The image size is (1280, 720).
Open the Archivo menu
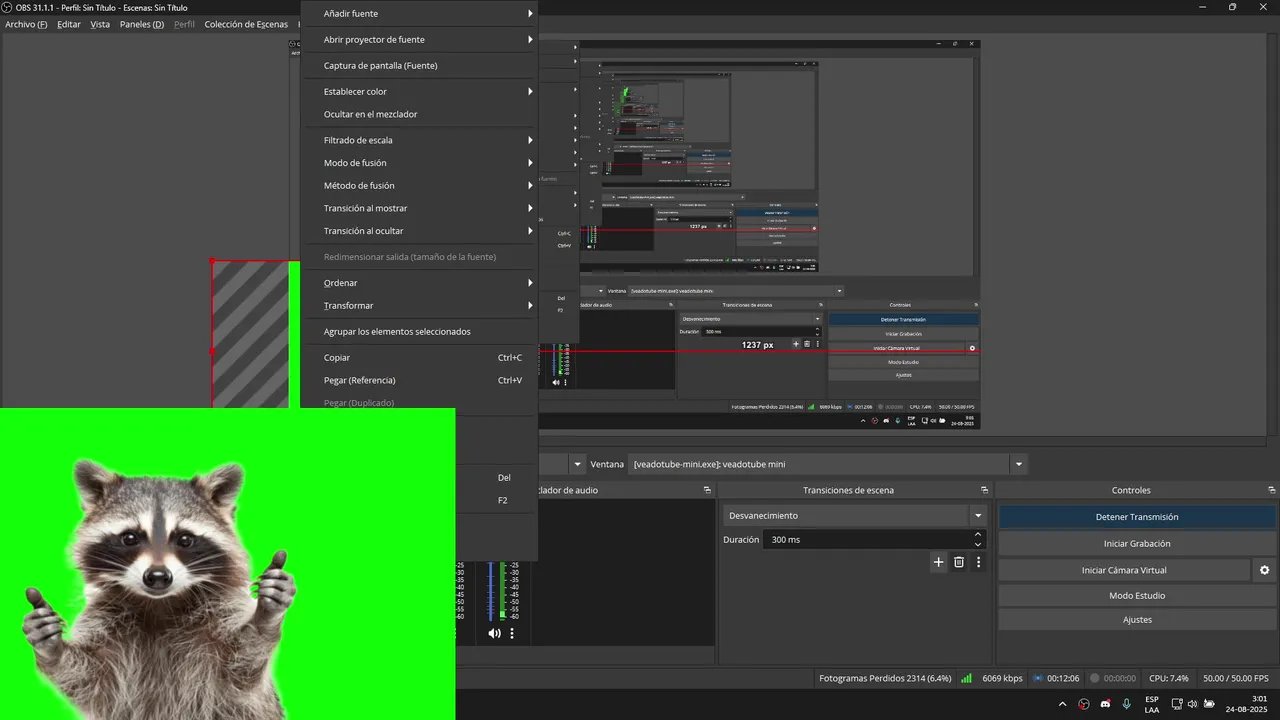point(26,24)
